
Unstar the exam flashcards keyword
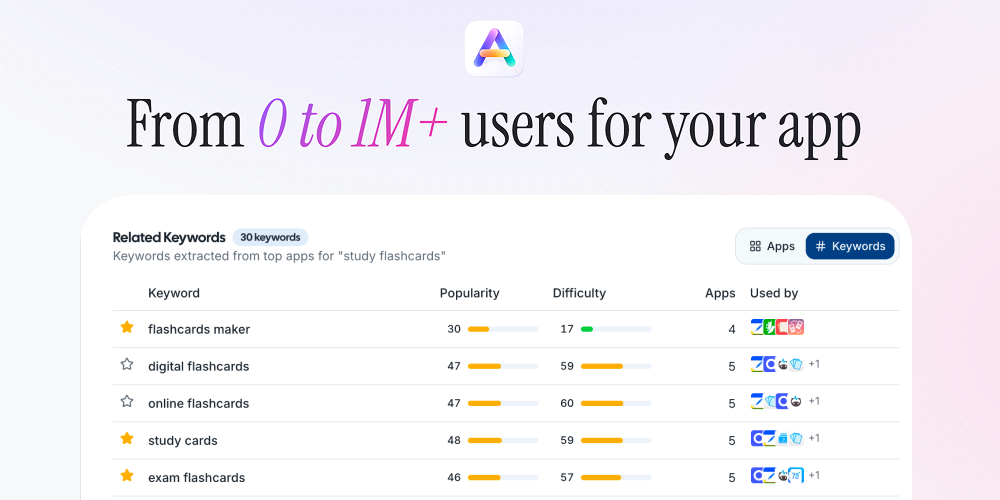[127, 476]
